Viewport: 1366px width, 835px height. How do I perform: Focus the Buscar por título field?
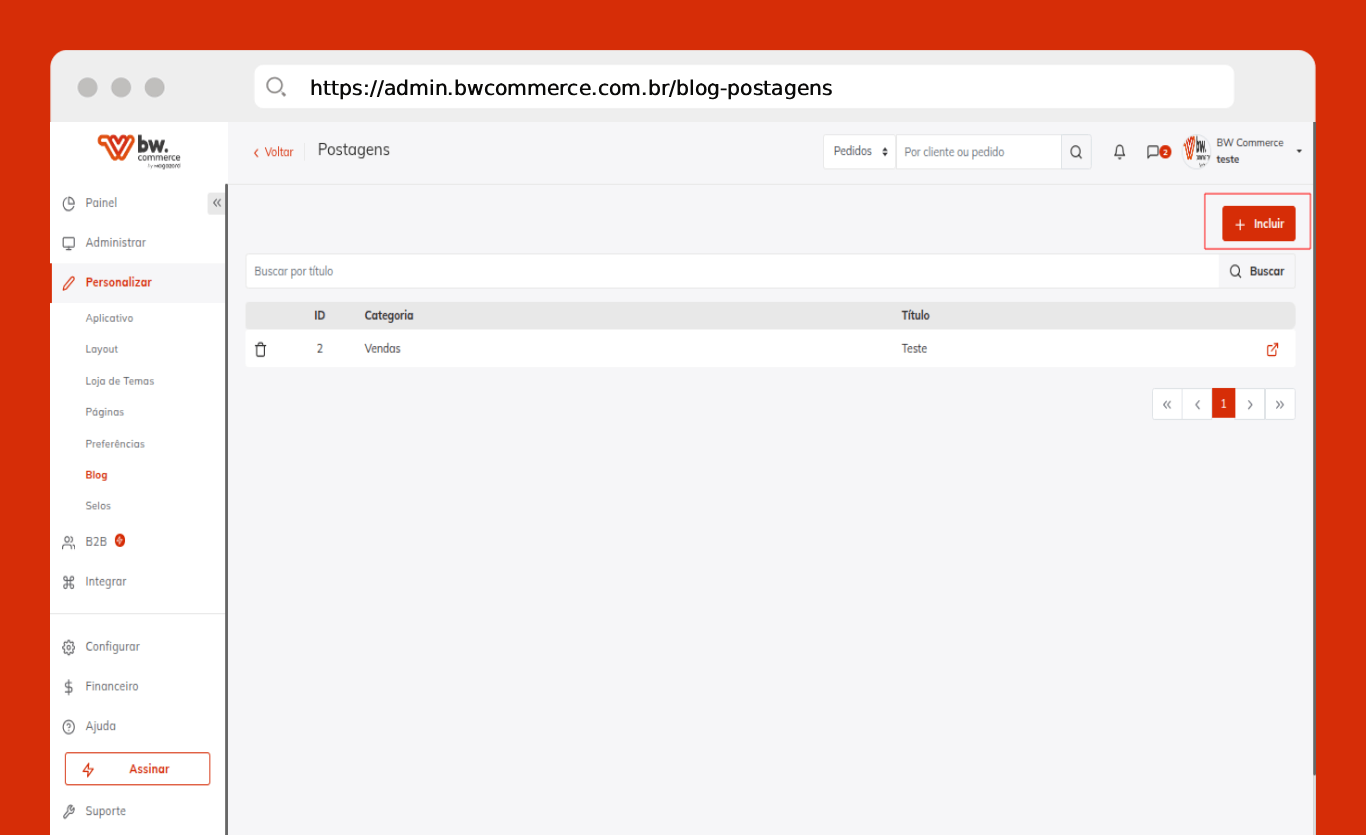pos(732,271)
